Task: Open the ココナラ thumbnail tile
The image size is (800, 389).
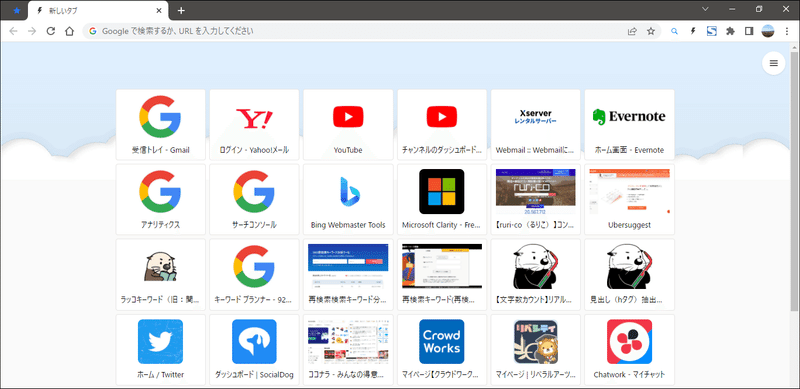Action: coord(348,349)
